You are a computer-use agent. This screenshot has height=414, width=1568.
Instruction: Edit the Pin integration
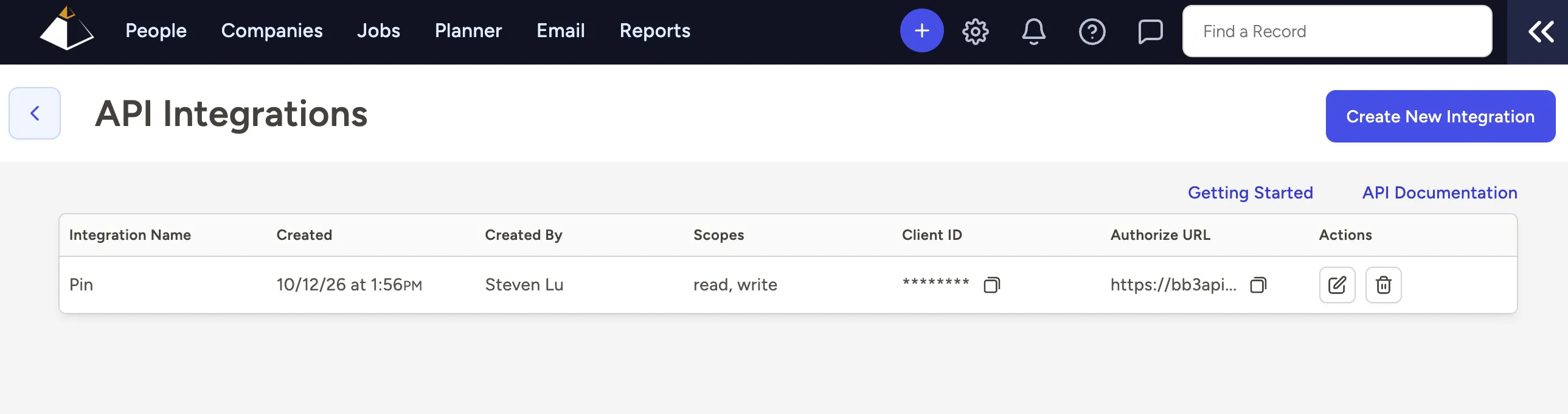(1337, 285)
